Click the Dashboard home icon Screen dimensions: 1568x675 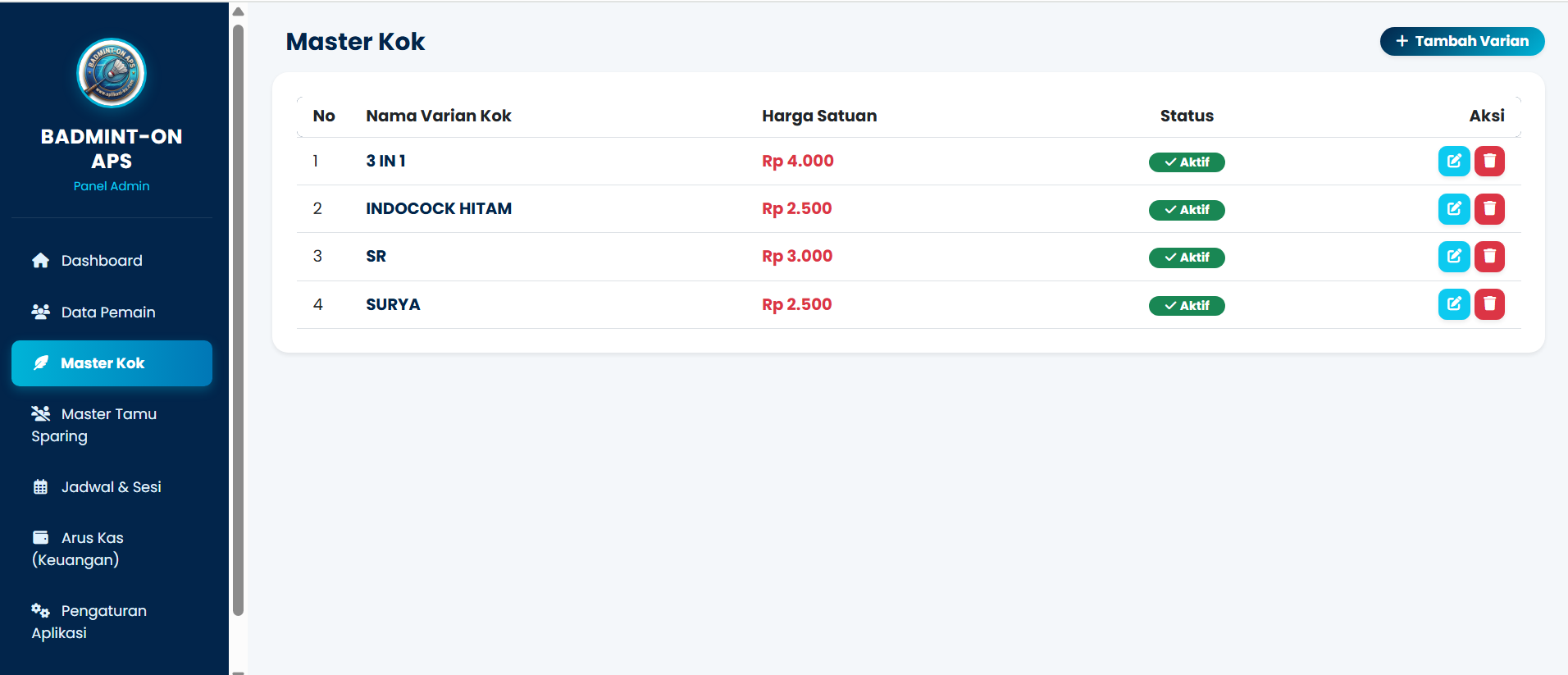pos(40,261)
